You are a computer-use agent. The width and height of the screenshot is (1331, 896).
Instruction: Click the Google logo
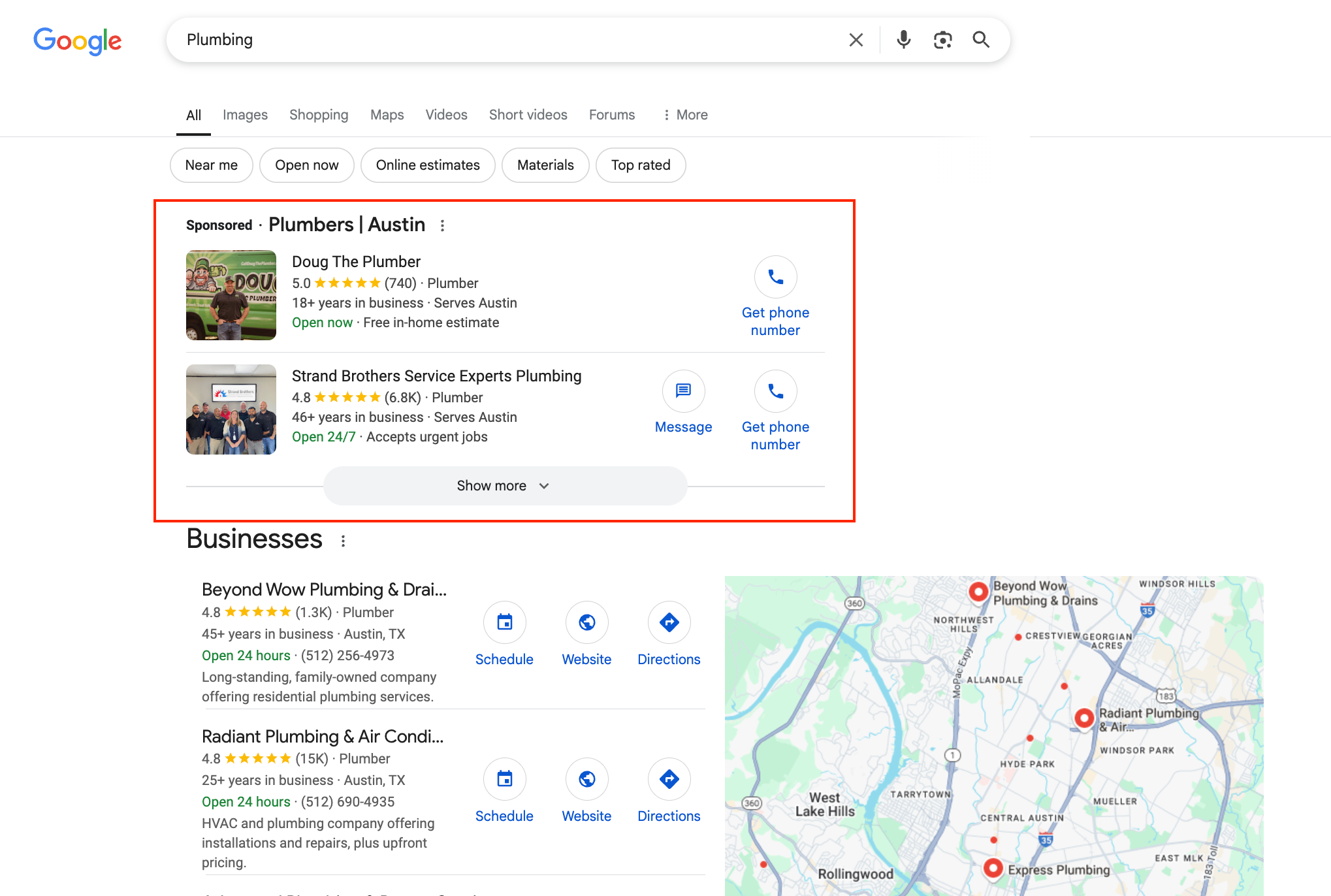[77, 40]
